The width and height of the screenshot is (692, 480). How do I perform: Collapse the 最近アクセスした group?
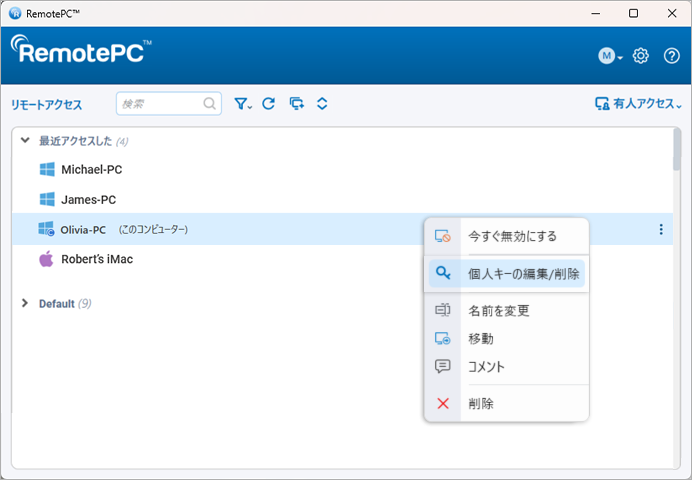click(25, 140)
